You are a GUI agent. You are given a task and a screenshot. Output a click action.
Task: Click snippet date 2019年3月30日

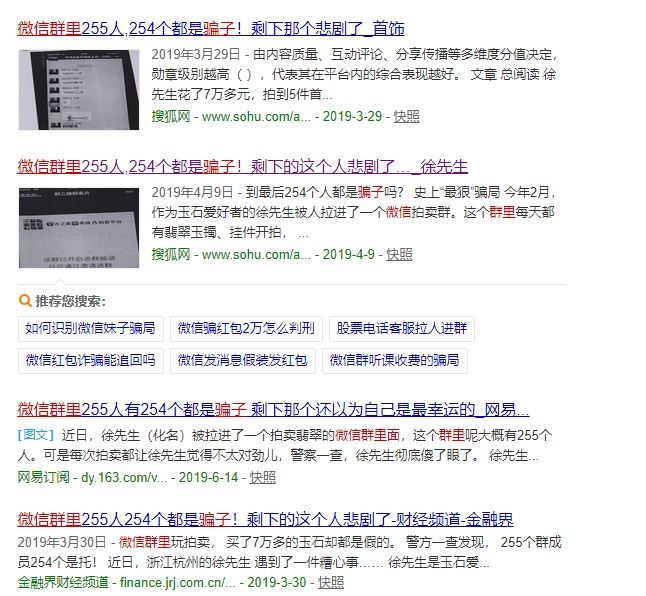click(x=62, y=542)
